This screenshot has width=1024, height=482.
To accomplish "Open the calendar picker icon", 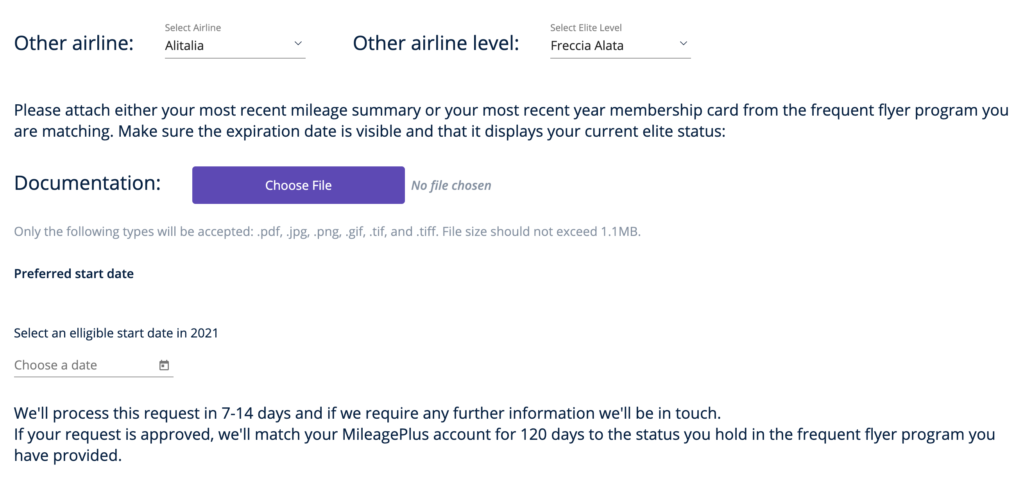I will click(x=164, y=366).
